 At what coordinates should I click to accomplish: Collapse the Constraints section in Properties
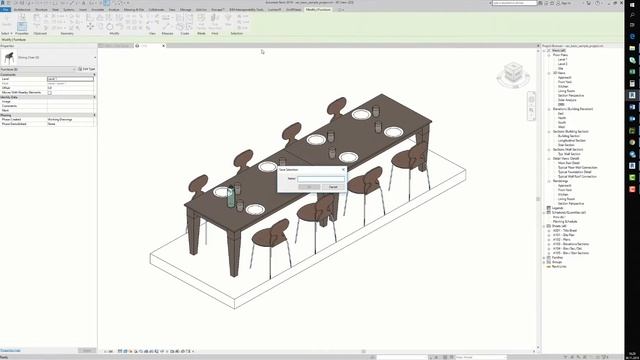click(94, 75)
